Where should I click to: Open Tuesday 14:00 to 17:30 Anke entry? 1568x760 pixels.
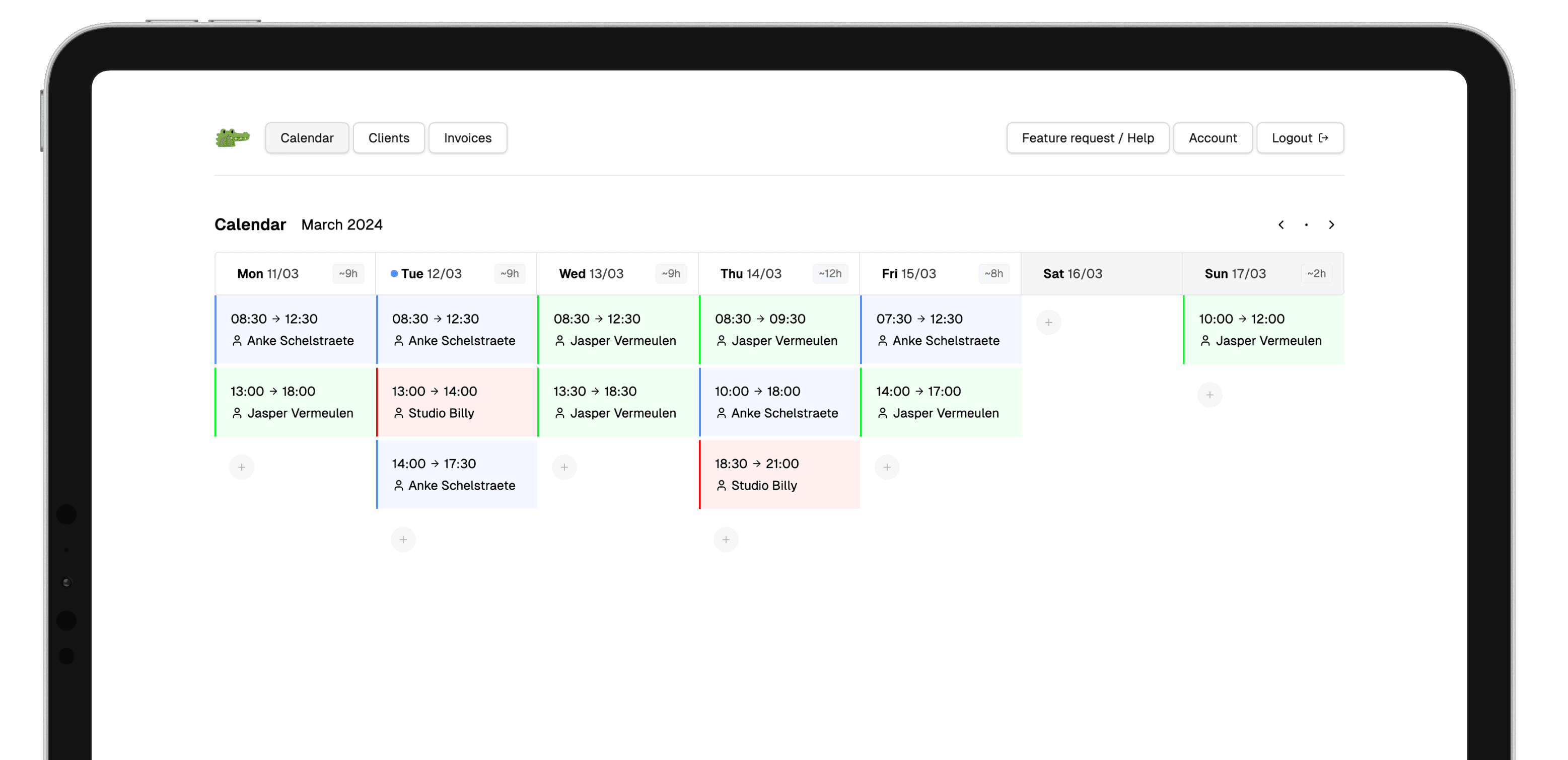457,475
